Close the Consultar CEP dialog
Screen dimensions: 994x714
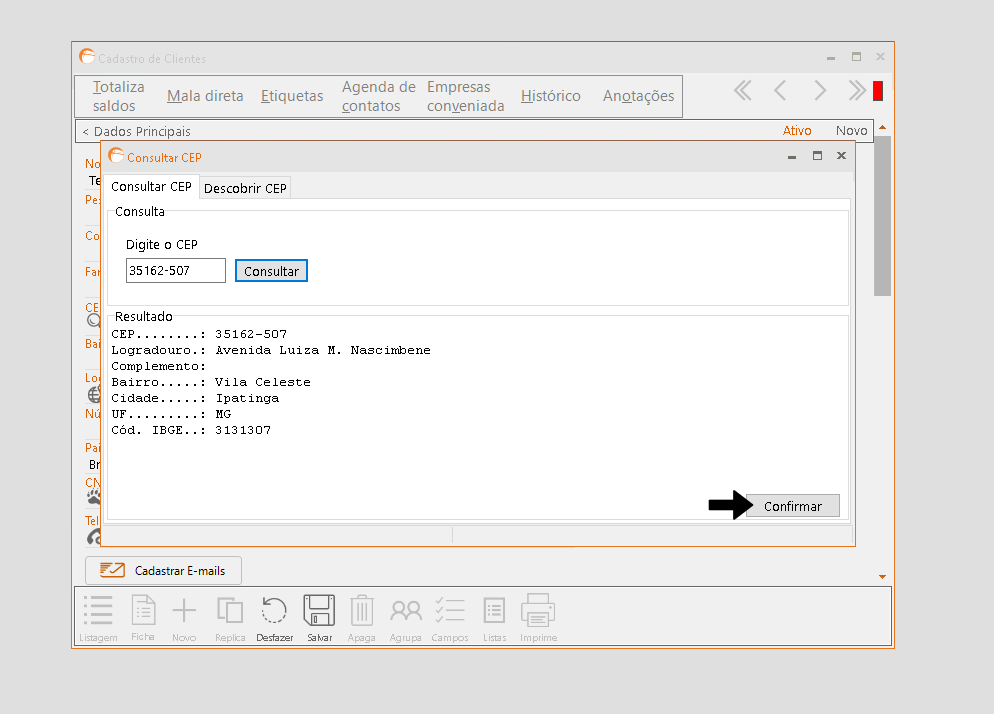click(841, 156)
